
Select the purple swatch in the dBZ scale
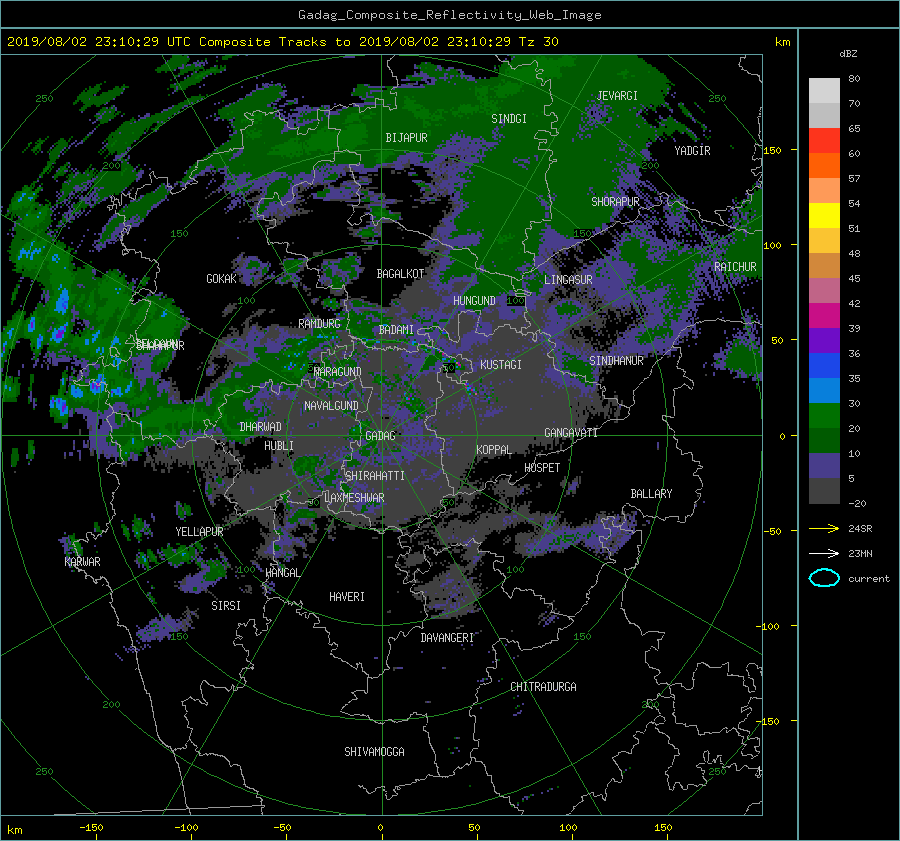pos(824,340)
